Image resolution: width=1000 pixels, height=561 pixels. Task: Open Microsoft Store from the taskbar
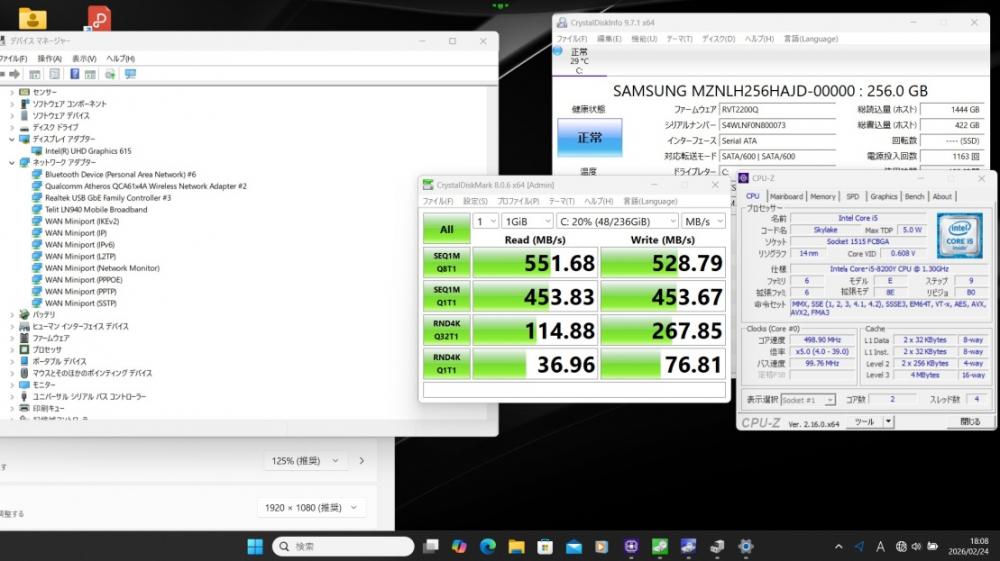coord(545,546)
